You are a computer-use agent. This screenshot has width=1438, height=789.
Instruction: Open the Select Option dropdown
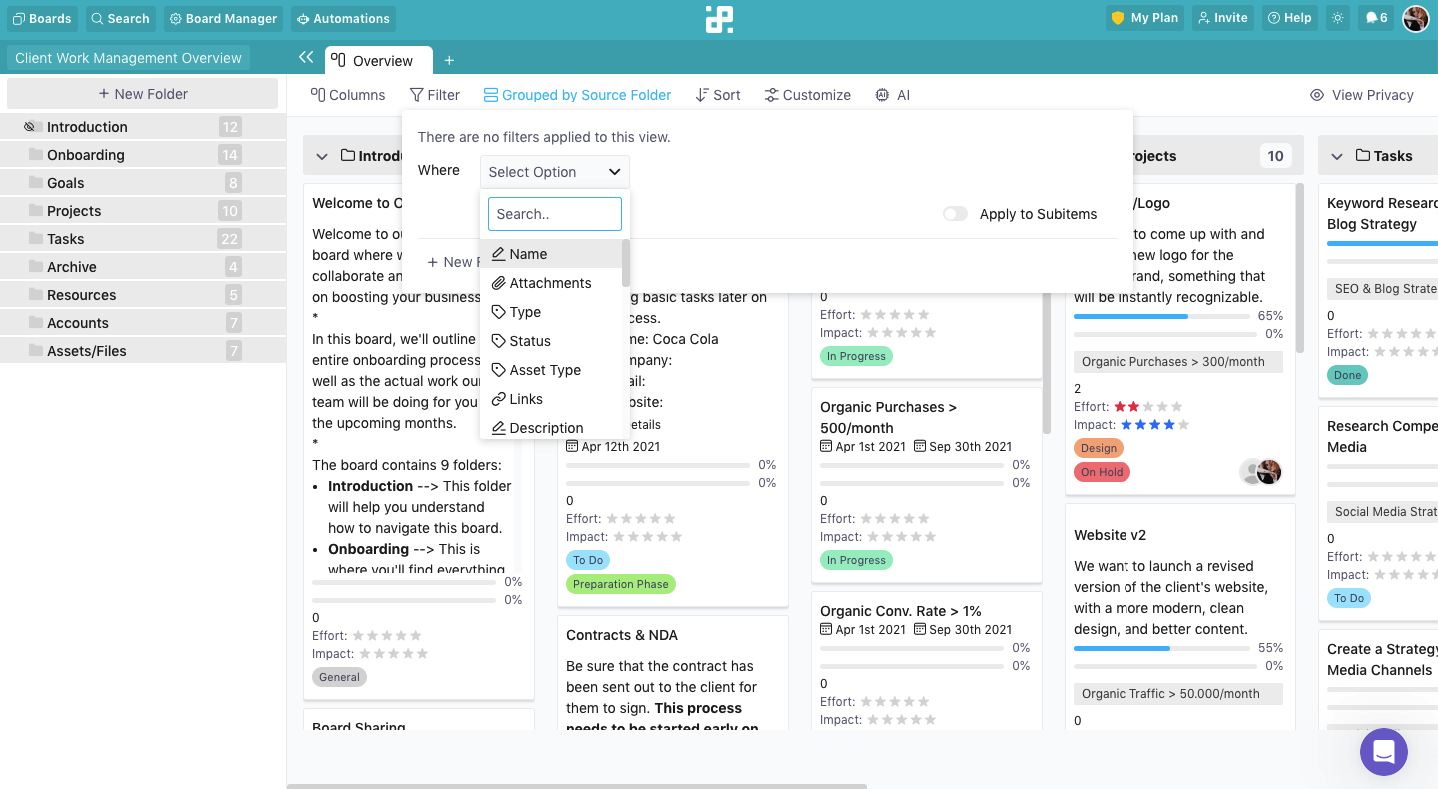pos(555,172)
